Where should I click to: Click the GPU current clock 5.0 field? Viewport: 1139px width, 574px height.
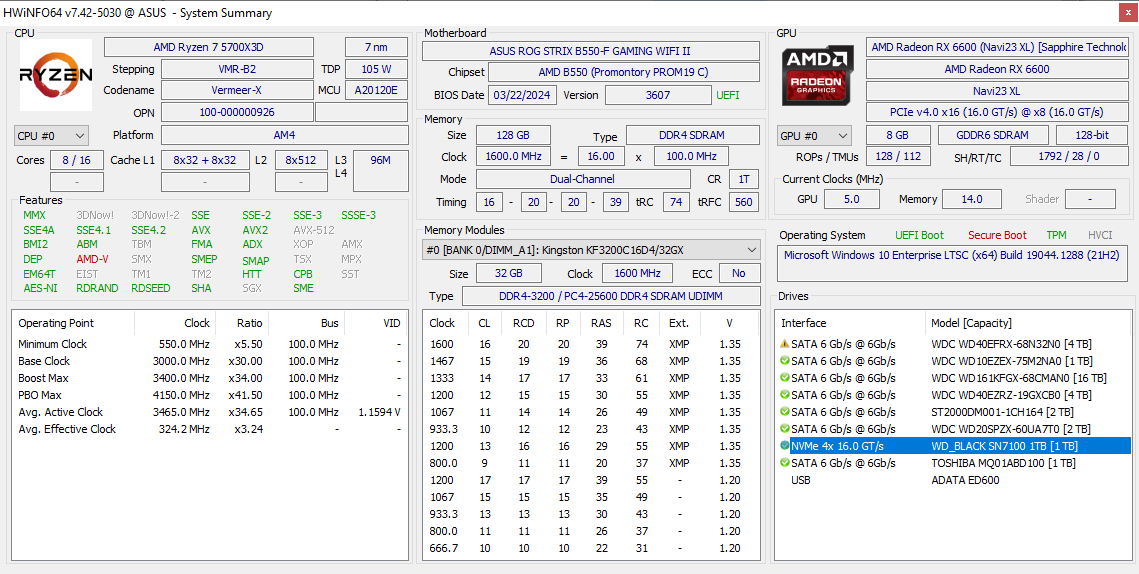(x=851, y=199)
